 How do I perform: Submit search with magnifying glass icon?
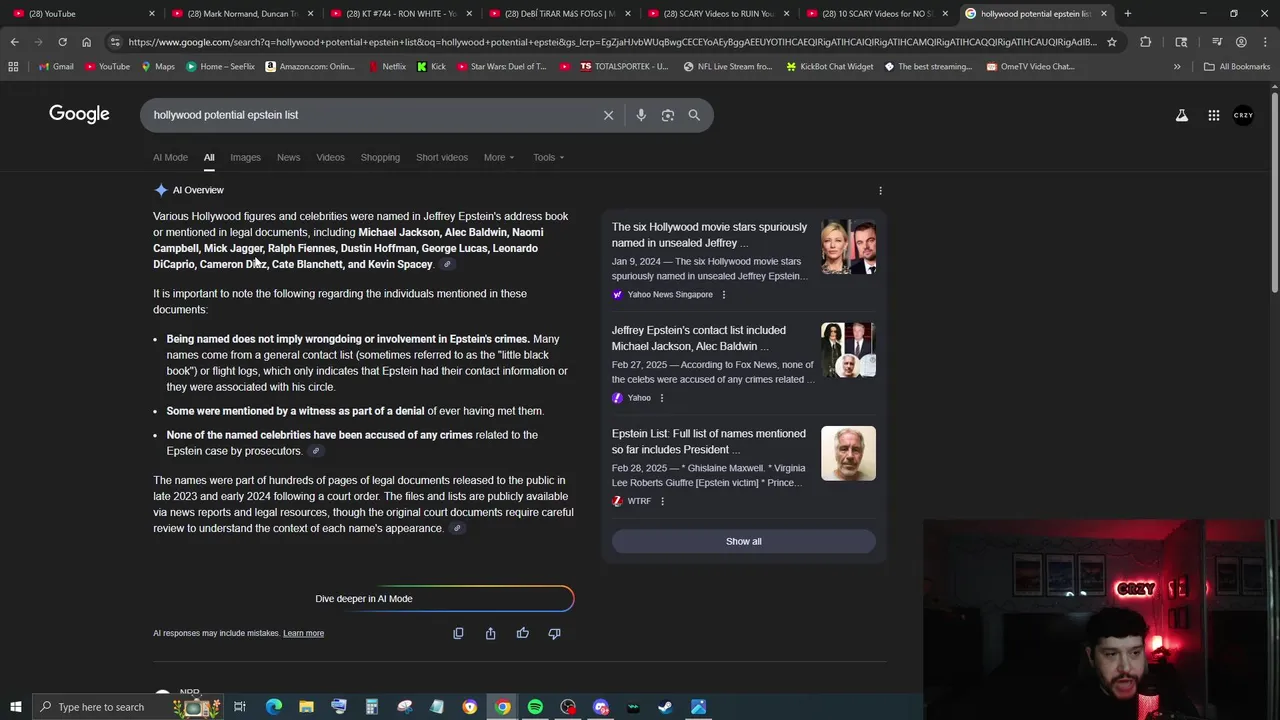tap(694, 115)
